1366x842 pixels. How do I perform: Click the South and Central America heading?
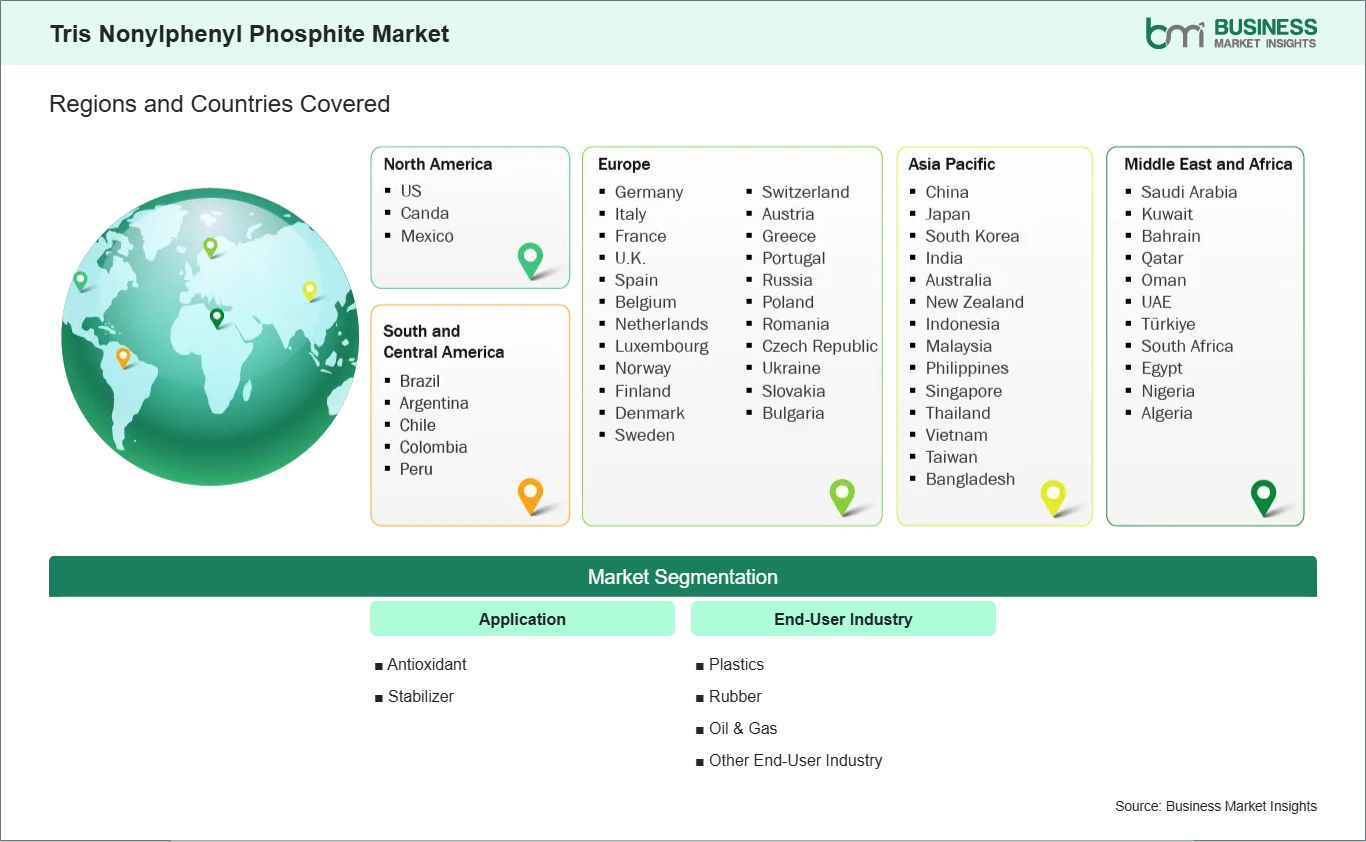[x=443, y=341]
